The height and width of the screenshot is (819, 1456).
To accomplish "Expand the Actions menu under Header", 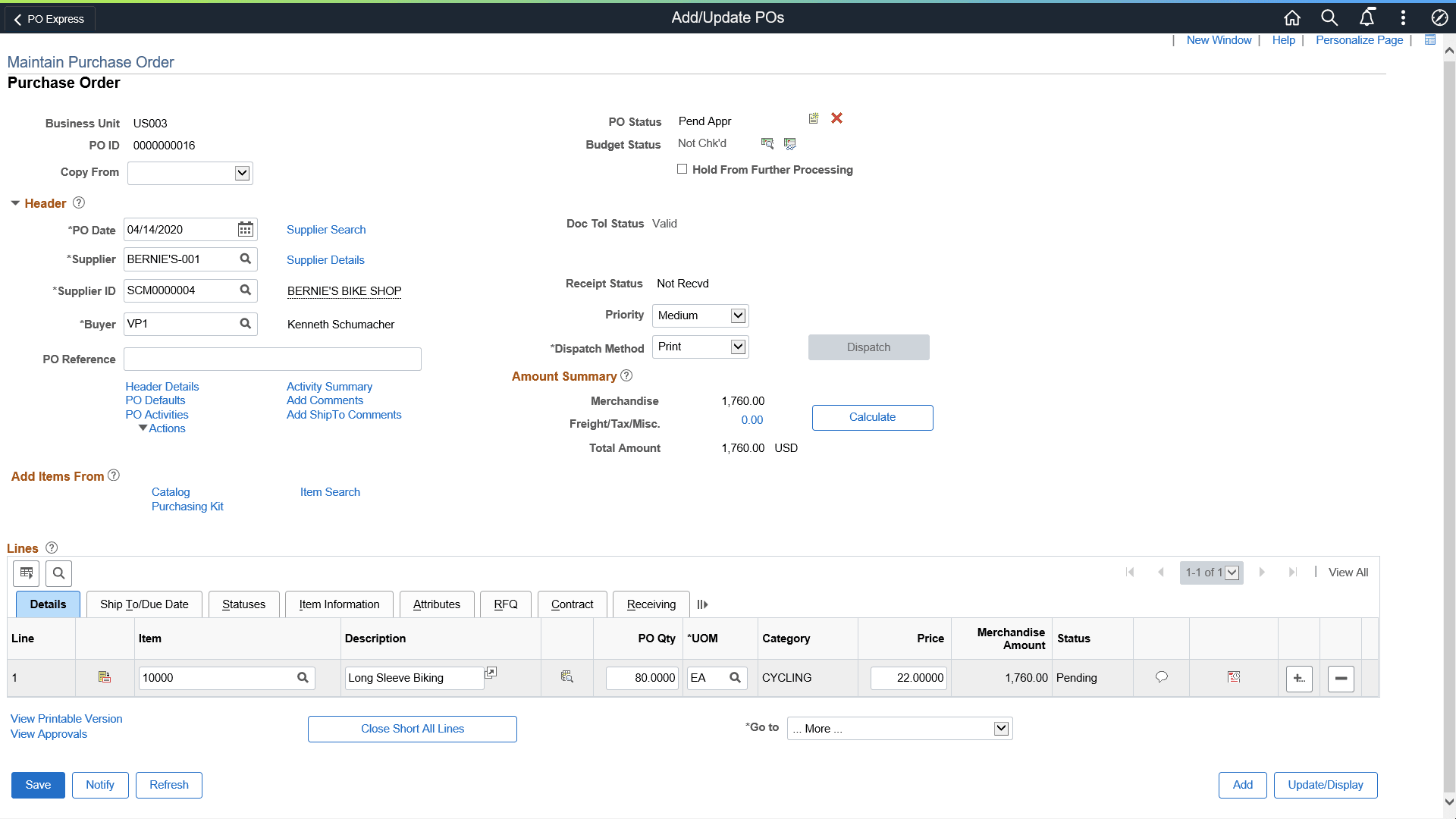I will [x=161, y=428].
